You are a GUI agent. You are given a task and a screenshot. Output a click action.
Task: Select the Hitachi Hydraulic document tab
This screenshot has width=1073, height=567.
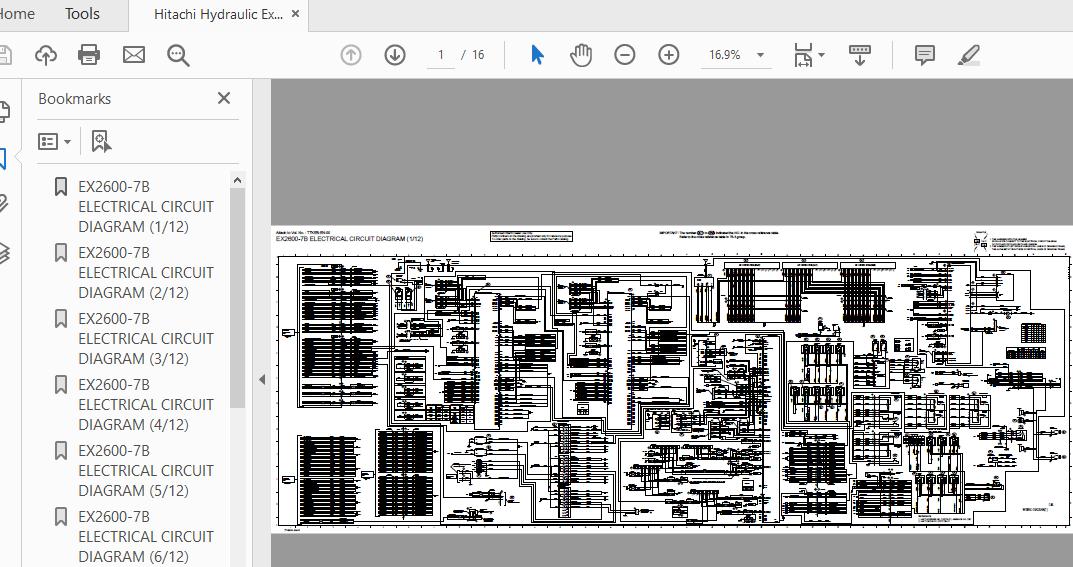pyautogui.click(x=218, y=15)
